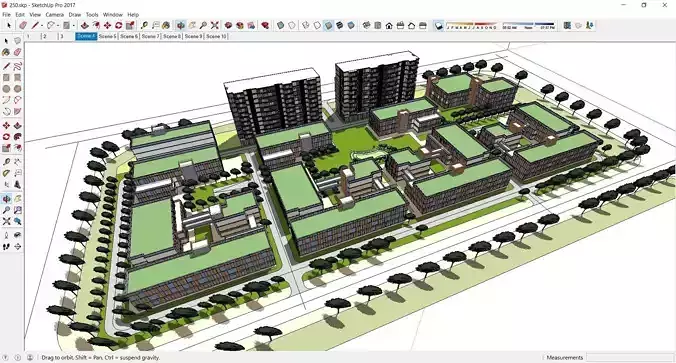Click Zoom Extents in top toolbar
Viewport: 676px width, 363px height.
(214, 25)
